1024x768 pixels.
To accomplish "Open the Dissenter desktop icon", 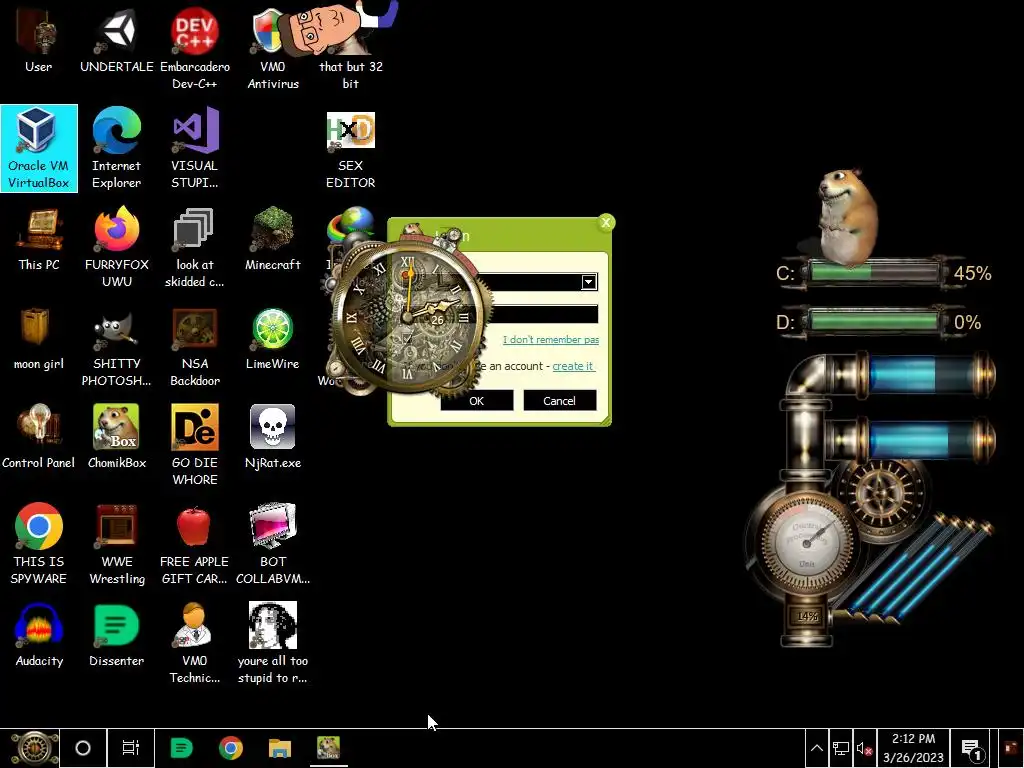I will pyautogui.click(x=116, y=635).
